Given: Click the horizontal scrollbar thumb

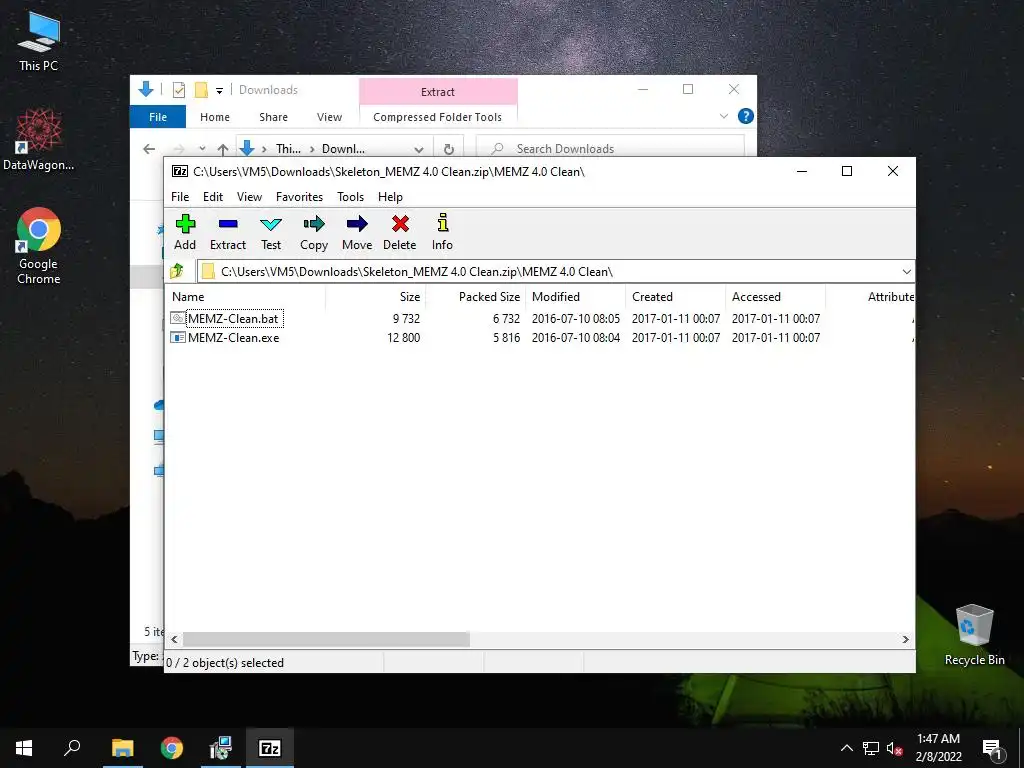Looking at the screenshot, I should point(326,639).
